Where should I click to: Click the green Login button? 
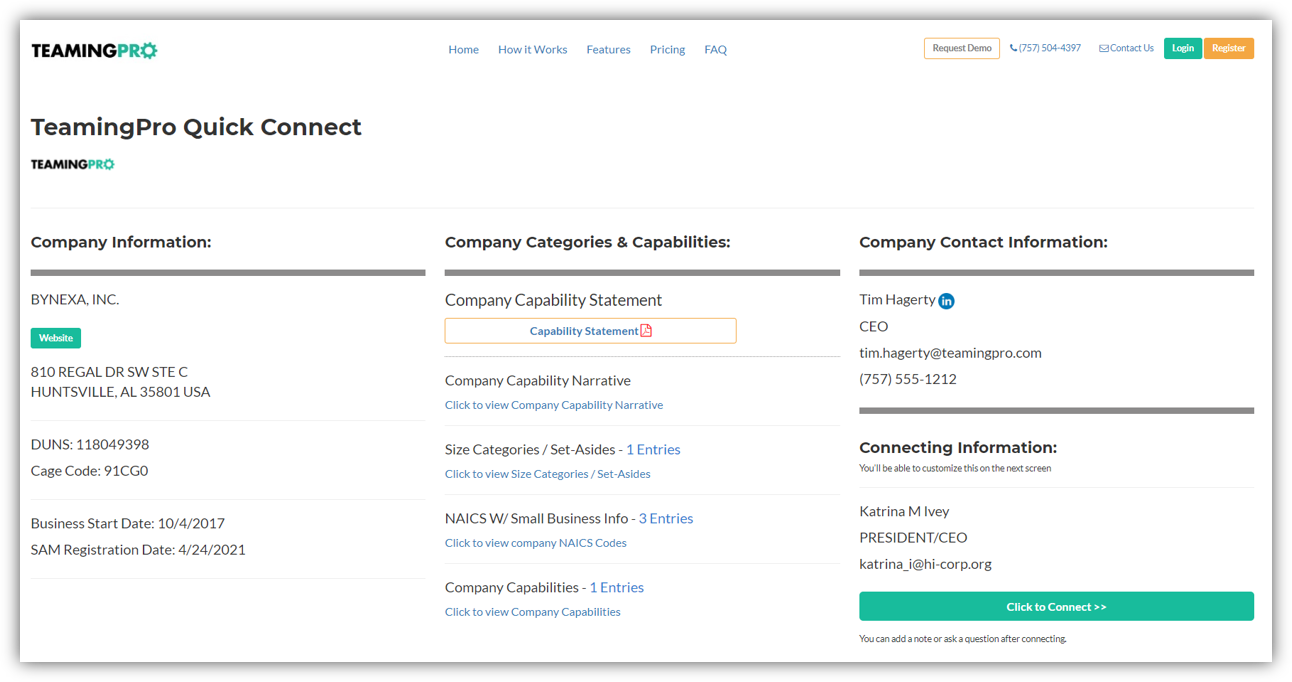[x=1183, y=48]
